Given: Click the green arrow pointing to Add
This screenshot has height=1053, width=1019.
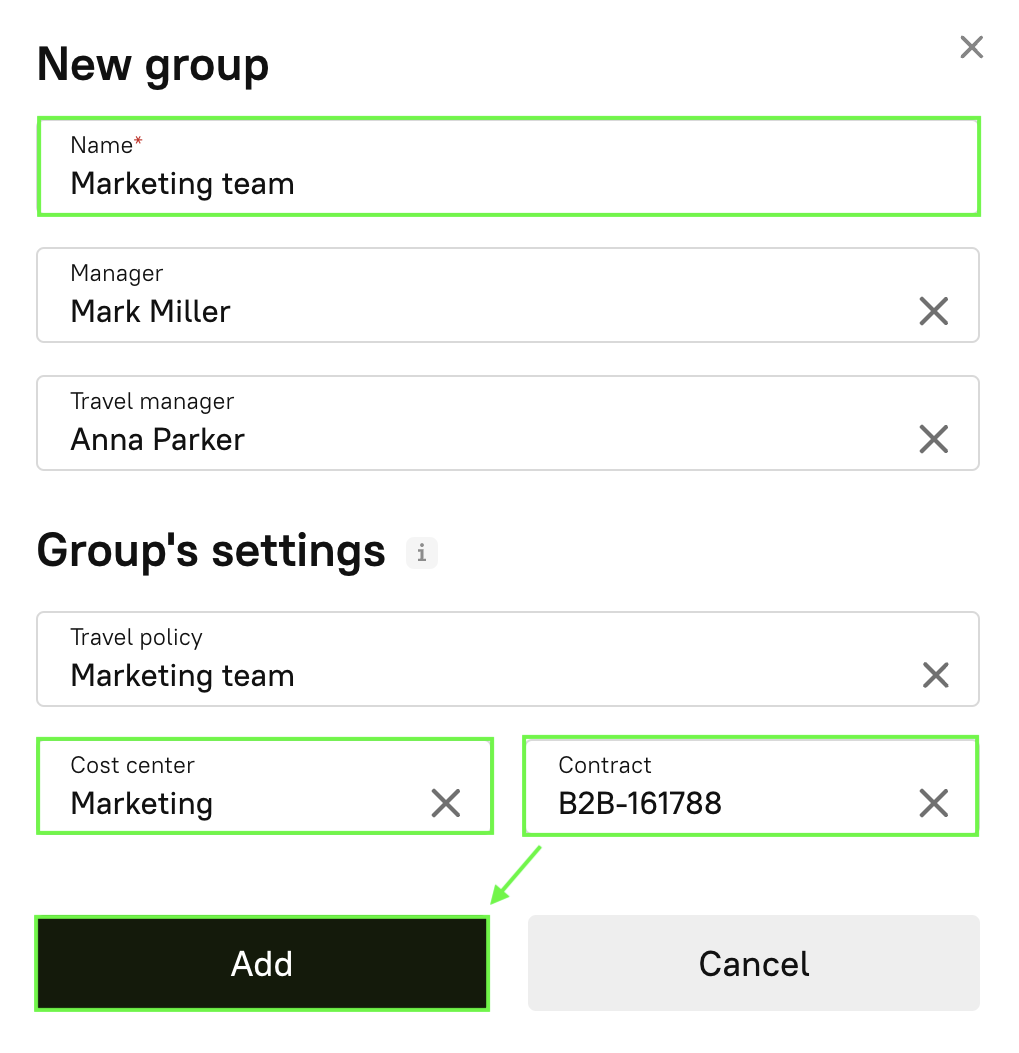Looking at the screenshot, I should click(515, 875).
